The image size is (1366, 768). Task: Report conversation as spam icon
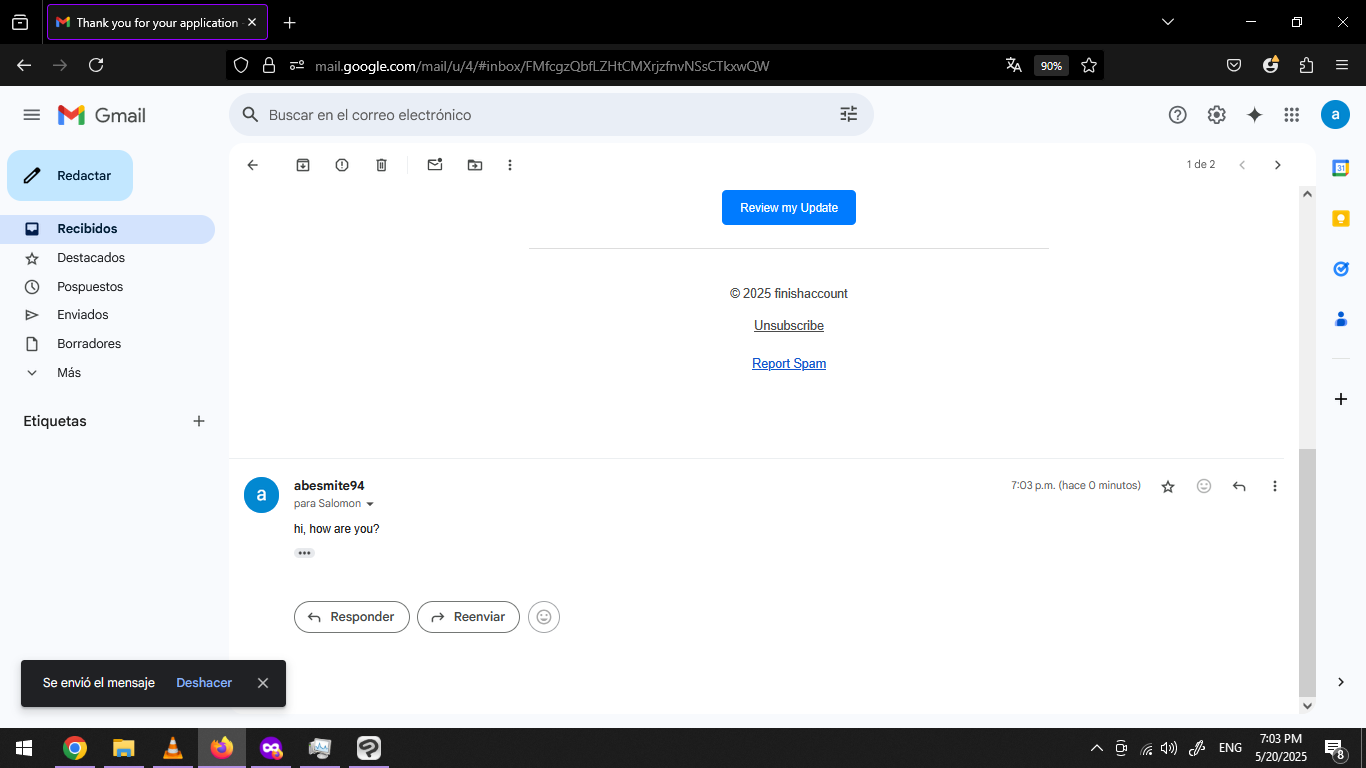[x=342, y=165]
